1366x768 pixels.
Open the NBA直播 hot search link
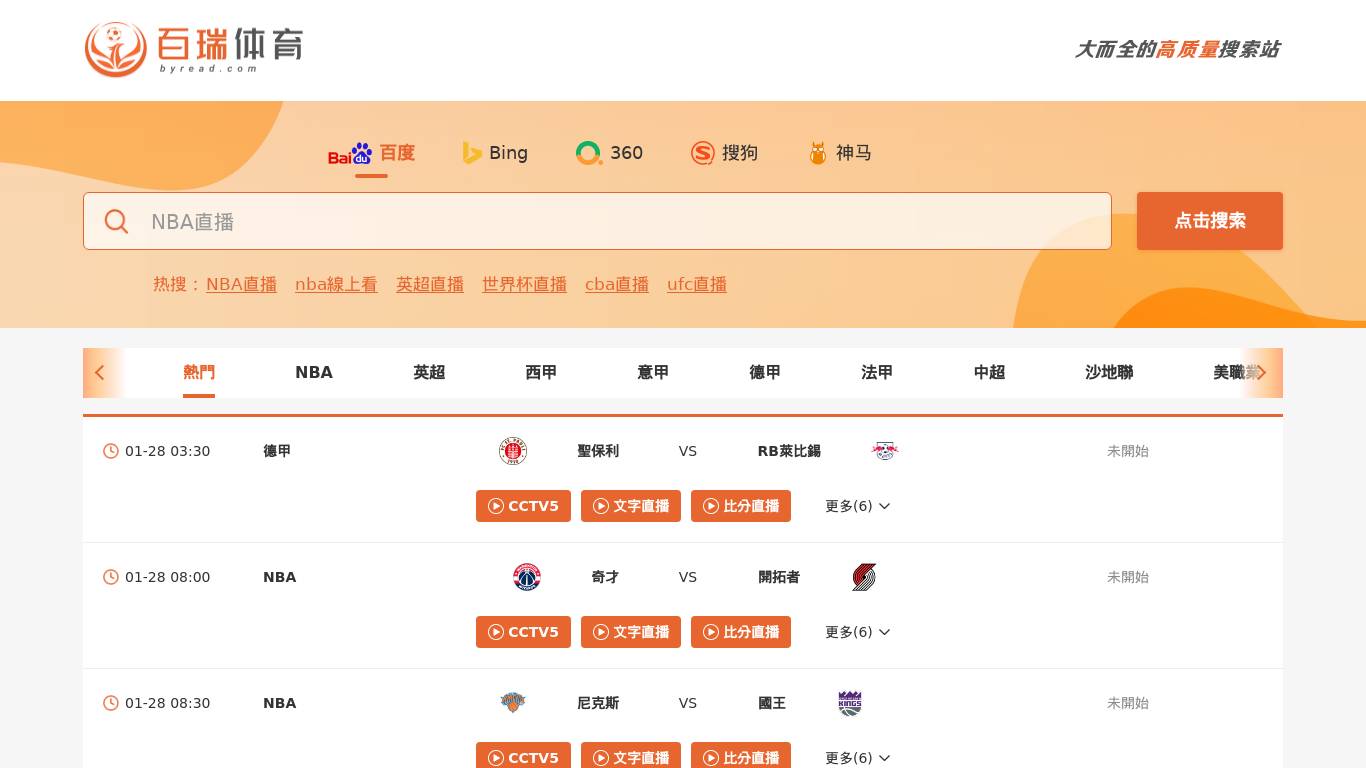241,284
